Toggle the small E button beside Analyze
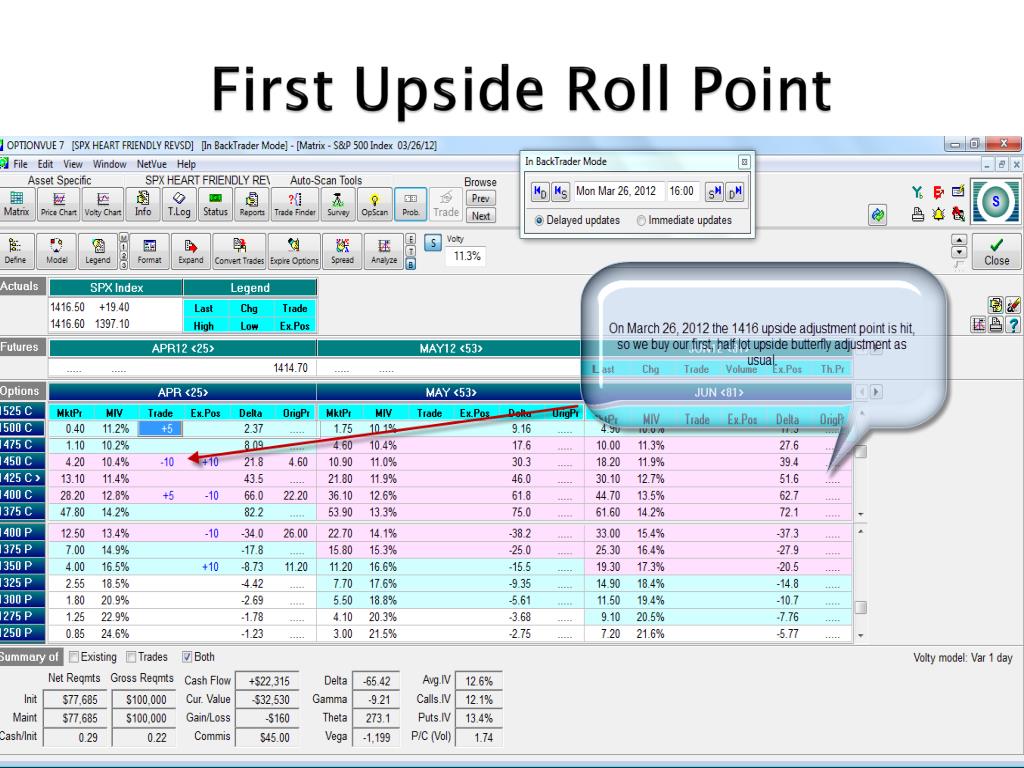 411,239
